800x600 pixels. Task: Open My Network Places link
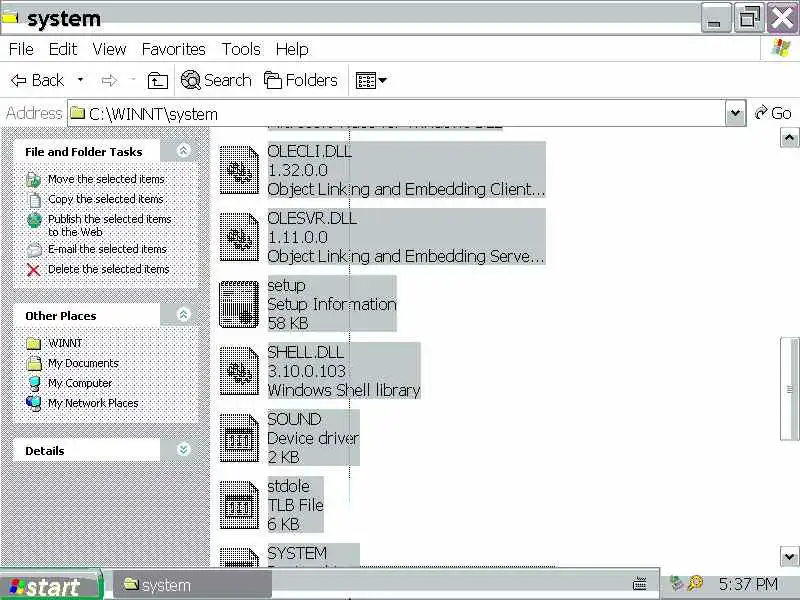click(x=93, y=403)
